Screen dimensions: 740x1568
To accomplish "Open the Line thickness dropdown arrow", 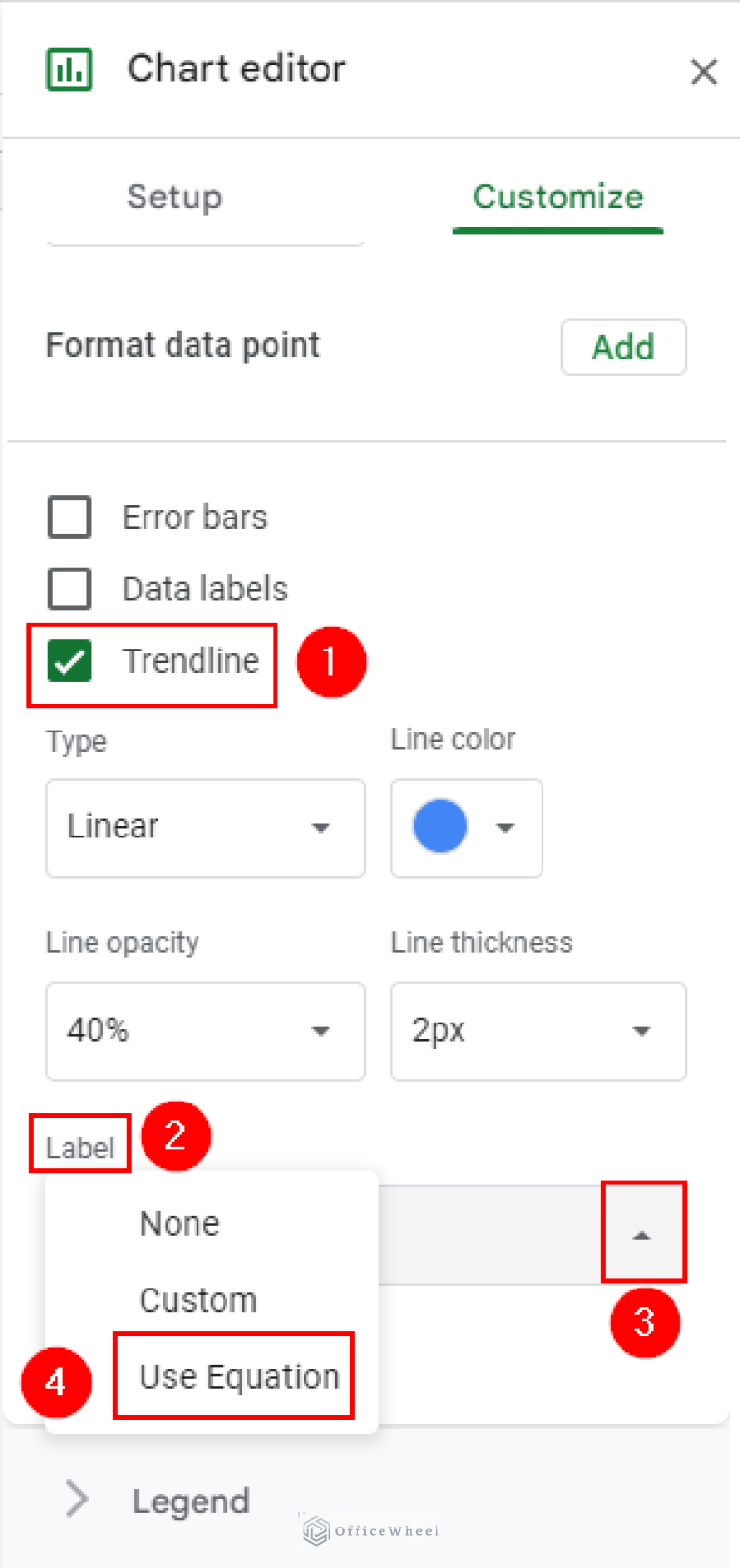I will pos(643,1031).
